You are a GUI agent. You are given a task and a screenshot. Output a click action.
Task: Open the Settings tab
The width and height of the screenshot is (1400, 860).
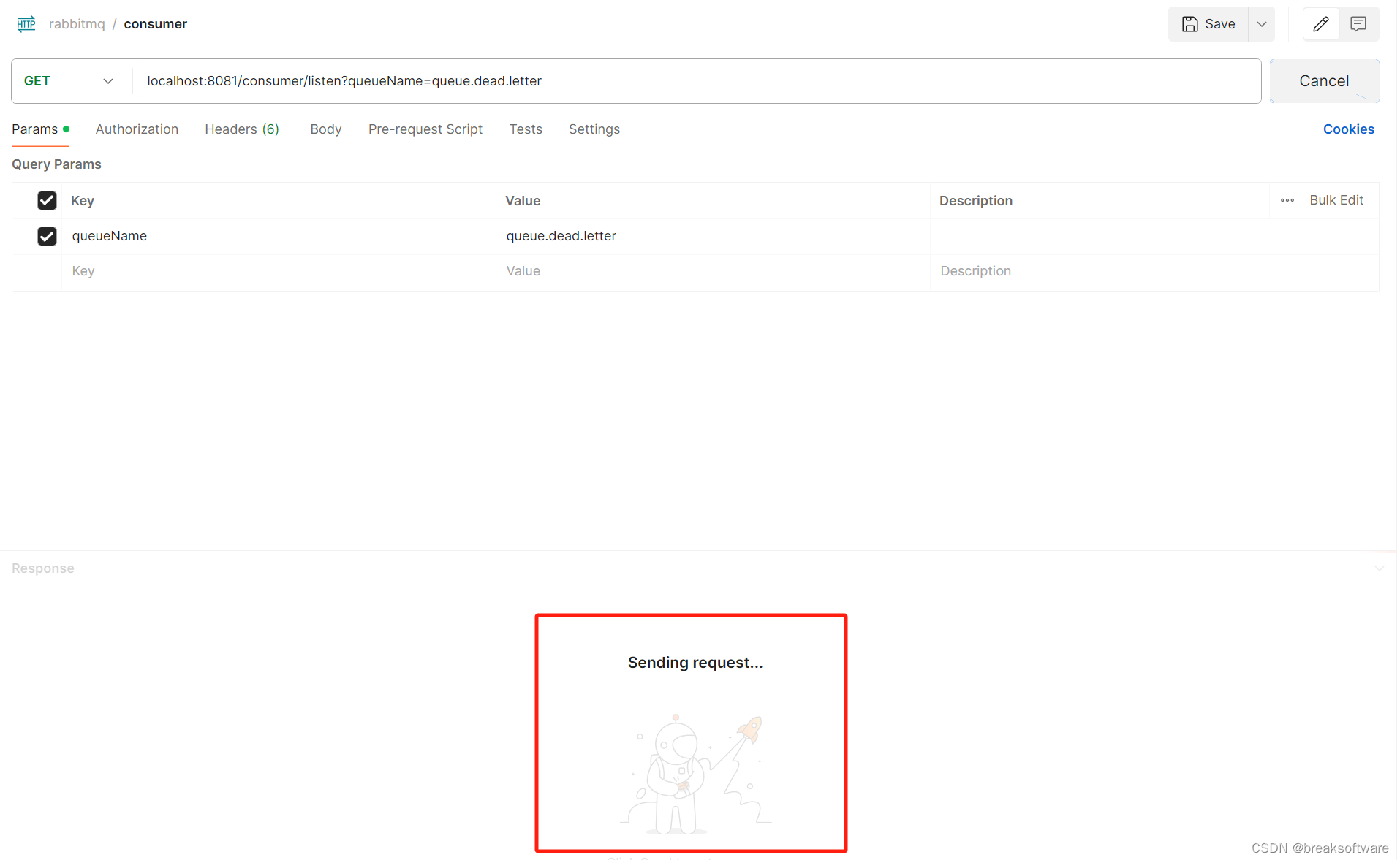click(x=594, y=129)
